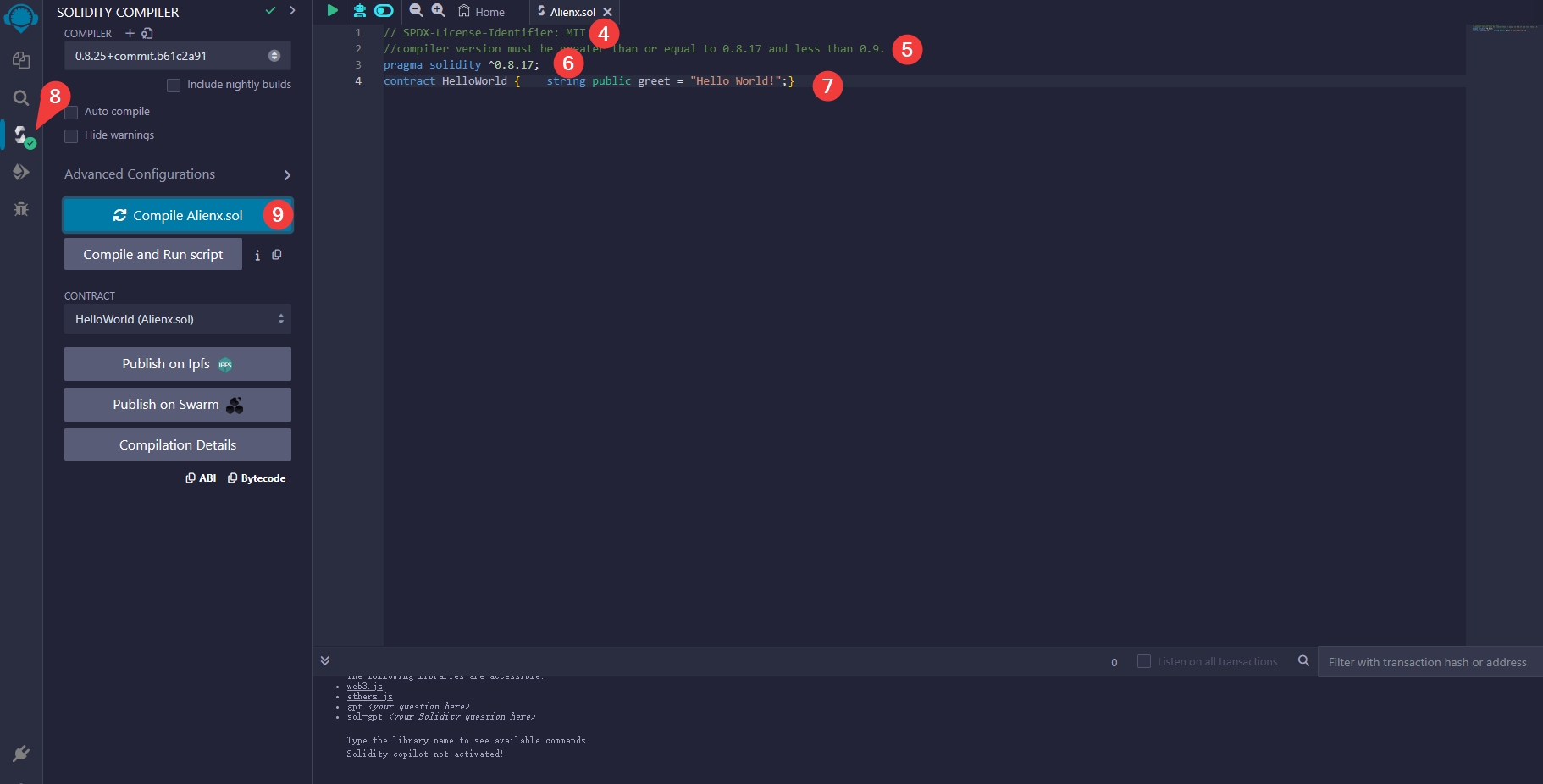This screenshot has height=784, width=1543.
Task: Expand Advanced Configurations section
Action: (x=177, y=174)
